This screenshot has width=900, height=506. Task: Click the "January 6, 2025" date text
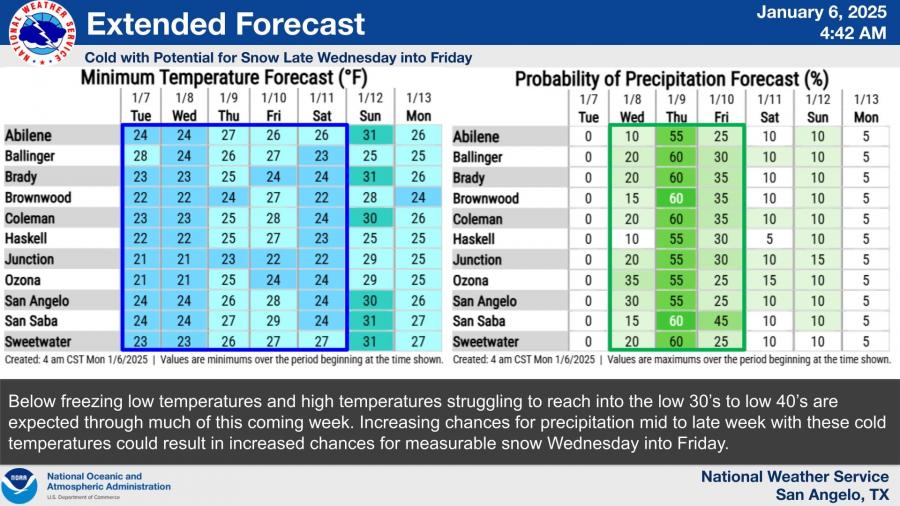[x=821, y=13]
